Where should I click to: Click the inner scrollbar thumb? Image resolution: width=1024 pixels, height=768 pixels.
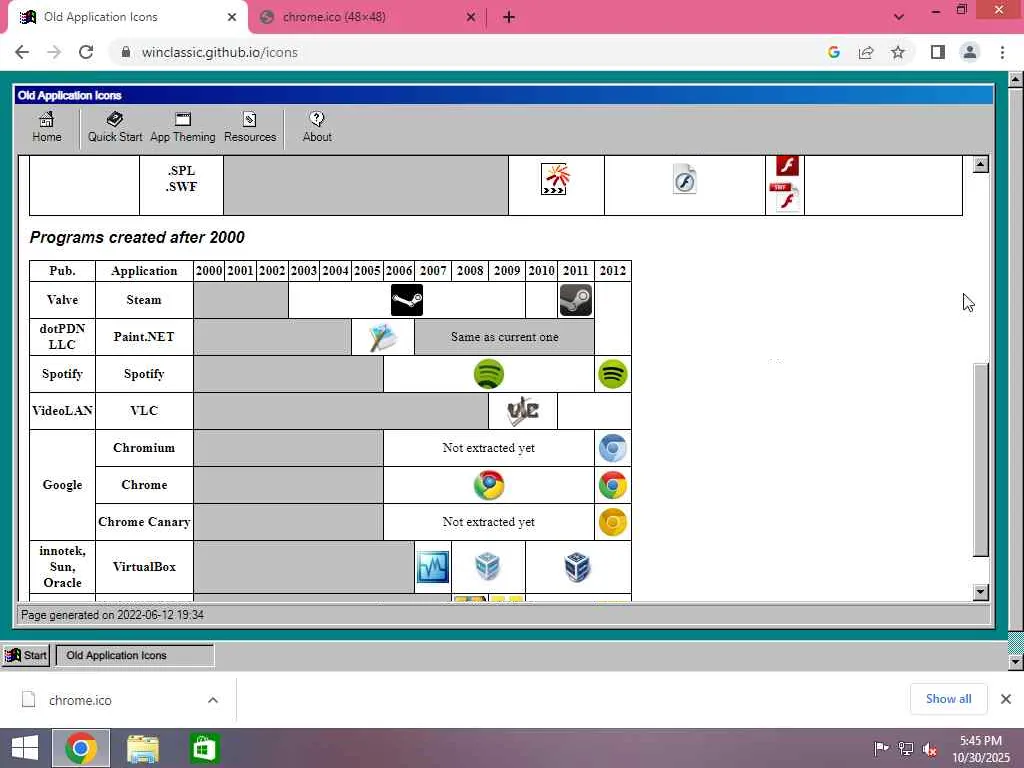tap(980, 460)
